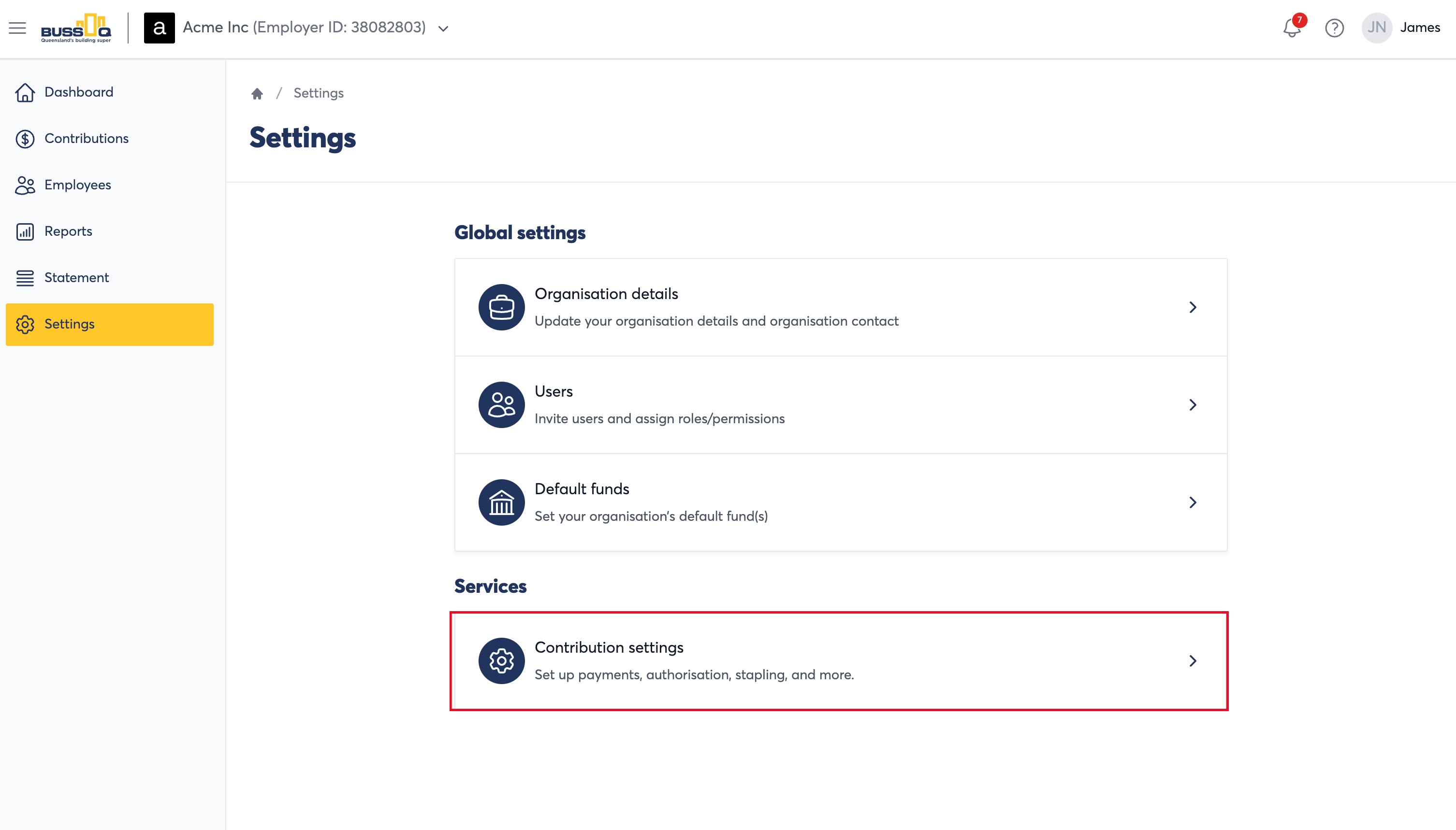The image size is (1456, 830).
Task: Expand Users row via right chevron
Action: (1193, 405)
